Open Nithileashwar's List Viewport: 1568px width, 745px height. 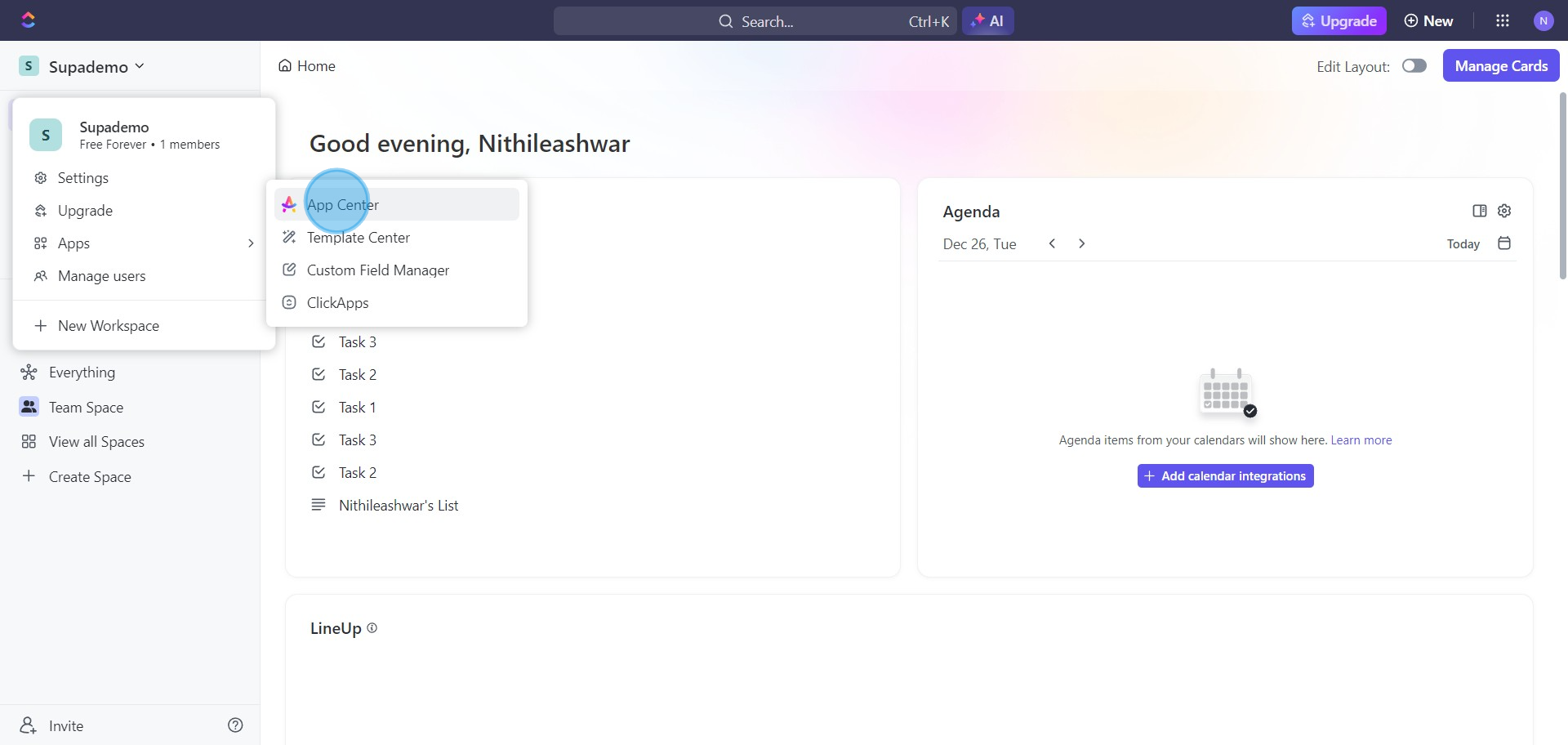pyautogui.click(x=399, y=506)
